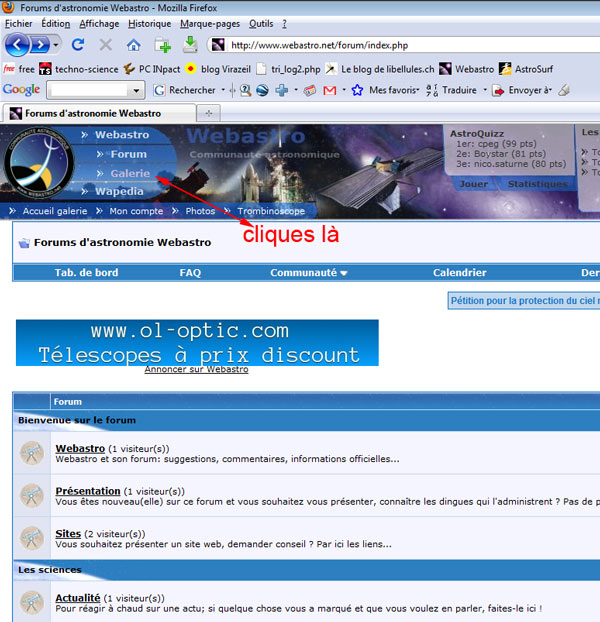600x622 pixels.
Task: Open Tab. de bord in navbar
Action: tap(86, 273)
